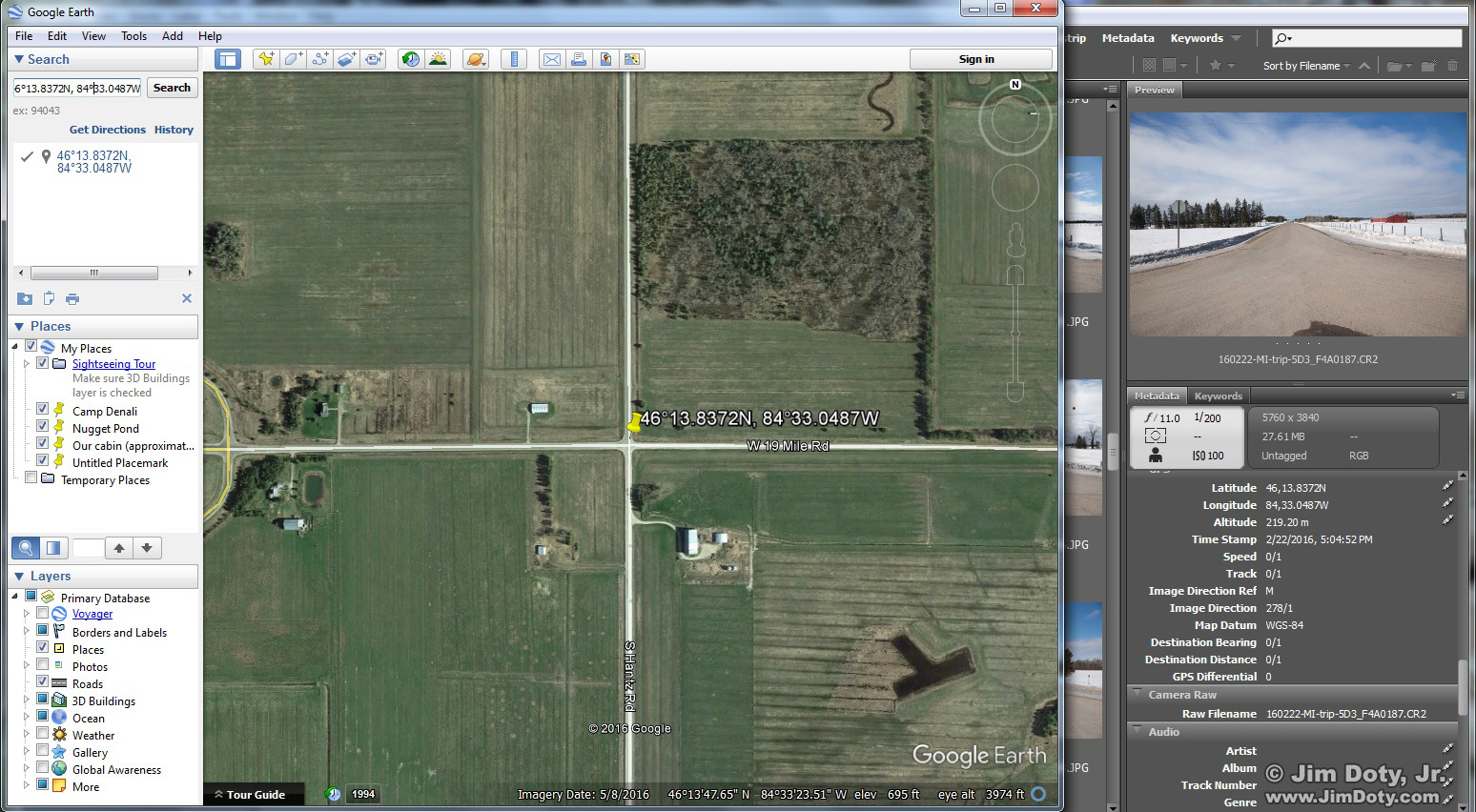Open the File menu
The width and height of the screenshot is (1476, 812).
(24, 36)
